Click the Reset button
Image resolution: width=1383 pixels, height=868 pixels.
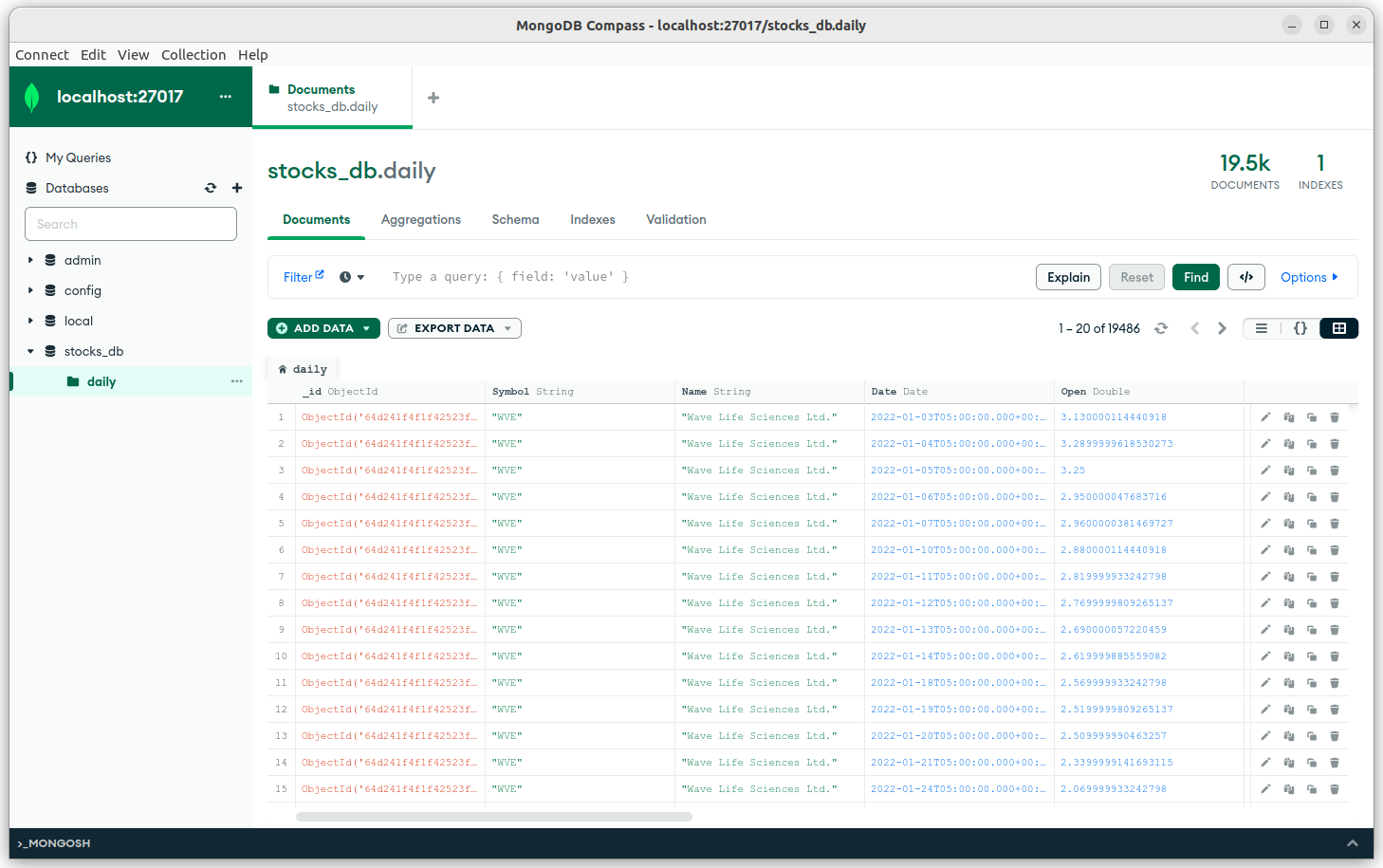(x=1137, y=277)
